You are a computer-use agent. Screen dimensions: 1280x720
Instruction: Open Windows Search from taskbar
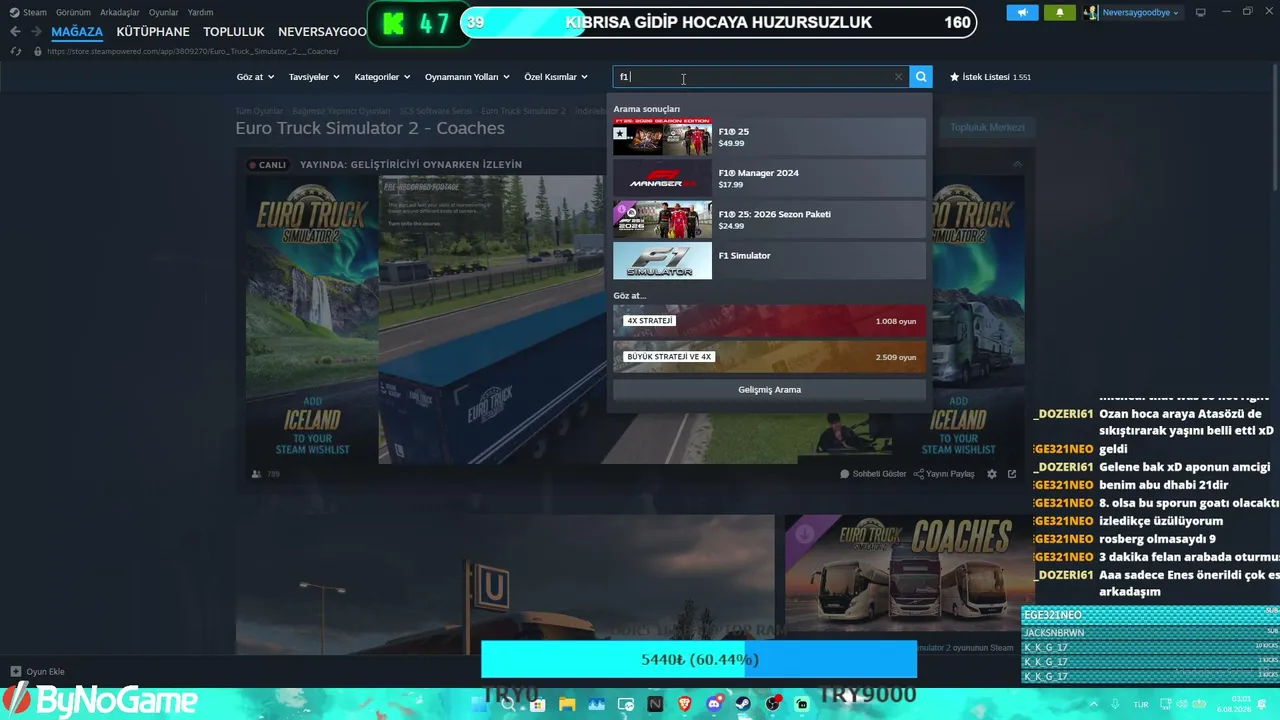pos(508,704)
